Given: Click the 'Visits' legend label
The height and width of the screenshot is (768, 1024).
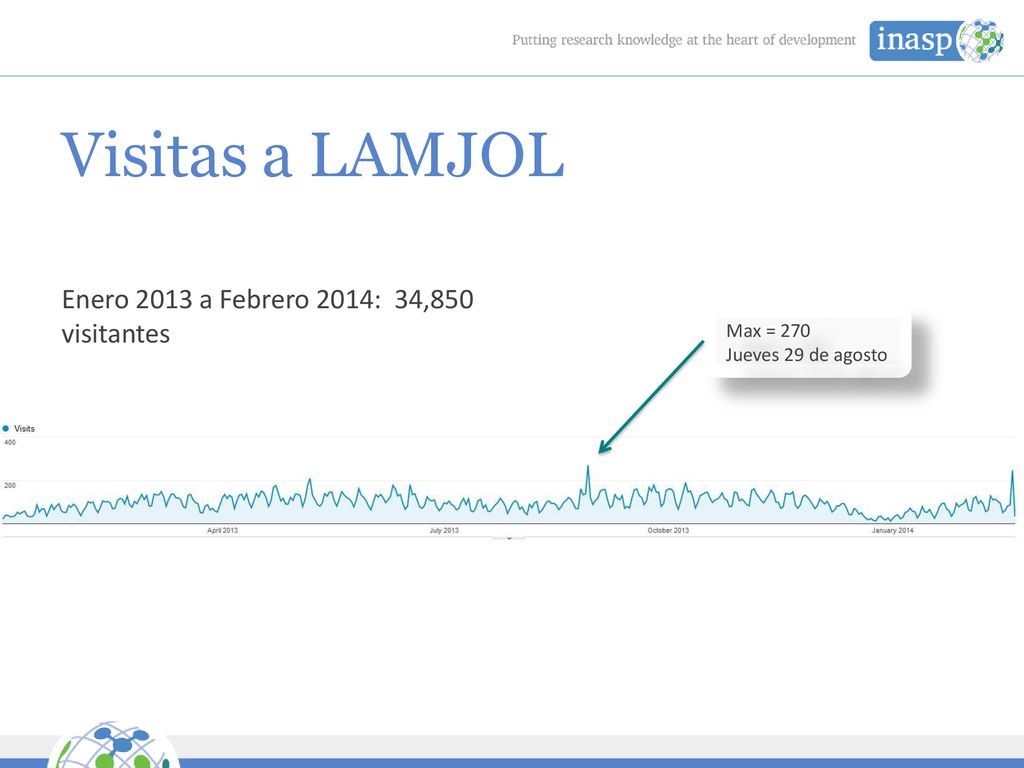Looking at the screenshot, I should (x=24, y=428).
